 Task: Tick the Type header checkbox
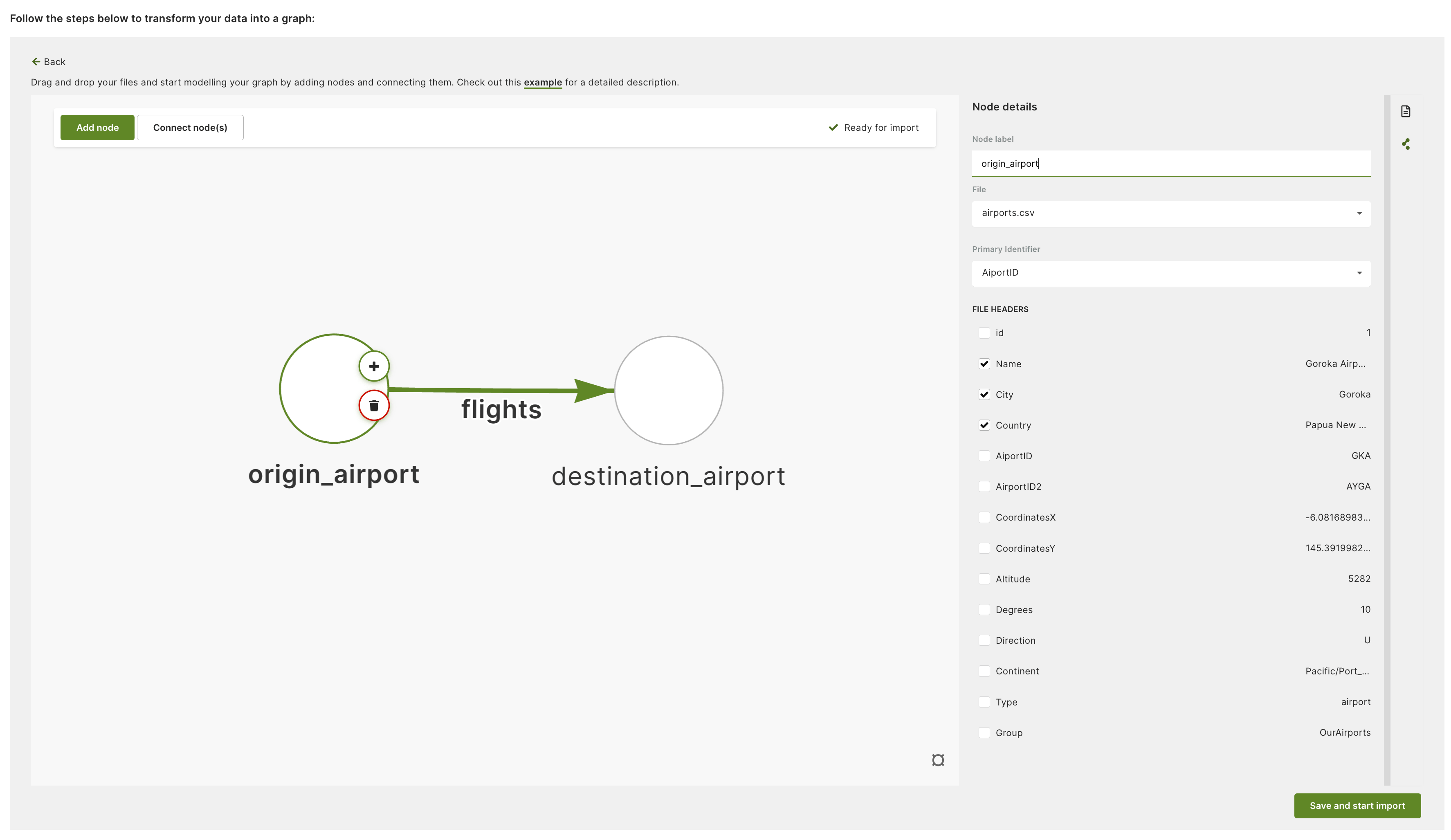(984, 702)
